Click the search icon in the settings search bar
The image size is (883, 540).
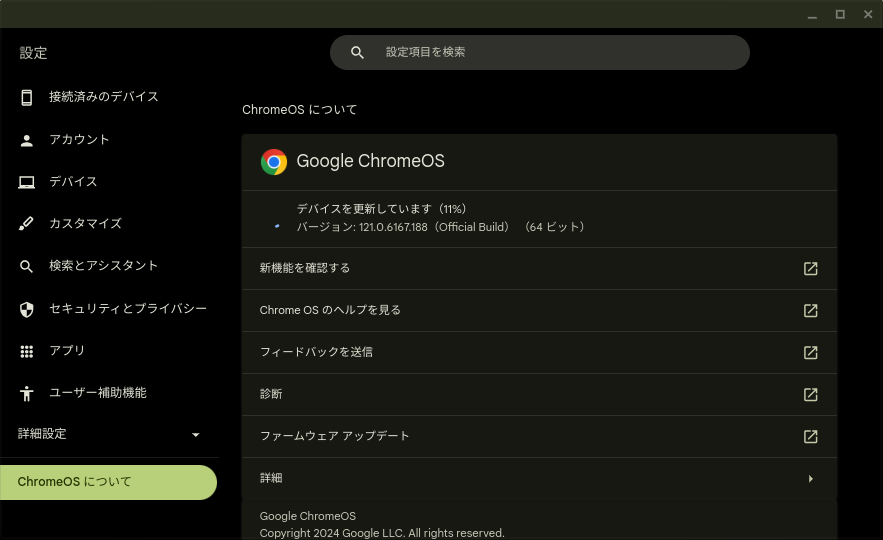pyautogui.click(x=357, y=52)
